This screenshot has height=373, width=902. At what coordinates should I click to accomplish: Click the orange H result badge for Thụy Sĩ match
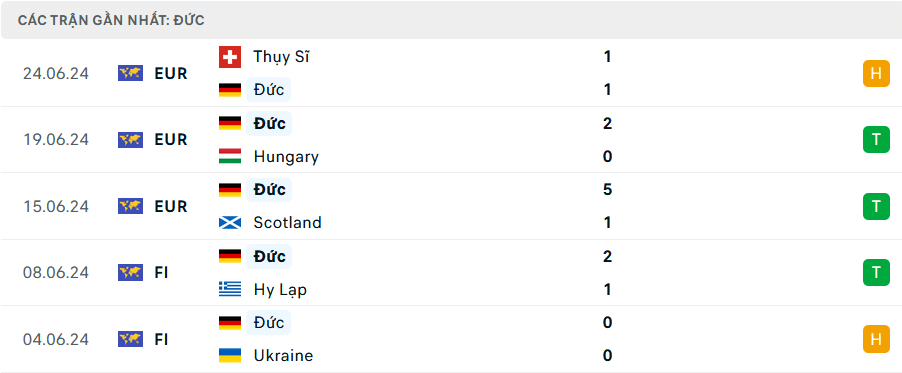tap(876, 74)
